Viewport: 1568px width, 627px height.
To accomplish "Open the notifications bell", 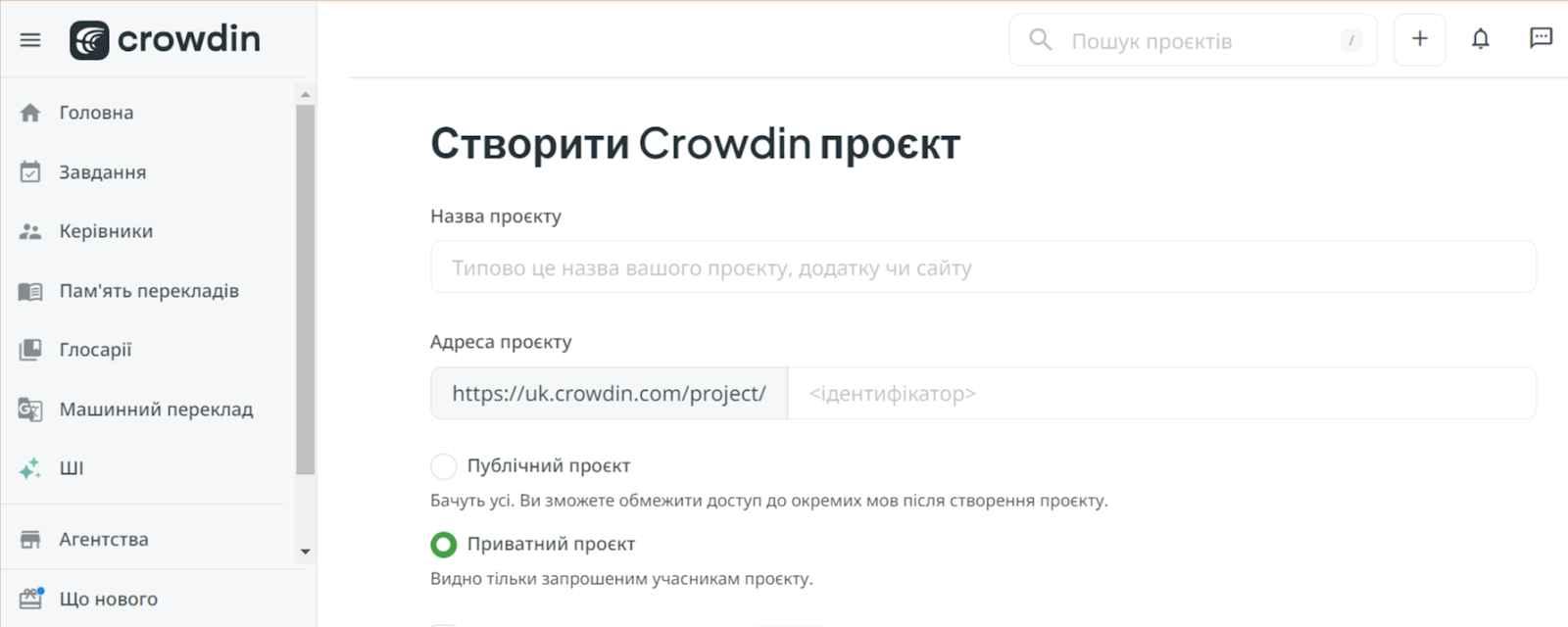I will tap(1481, 39).
